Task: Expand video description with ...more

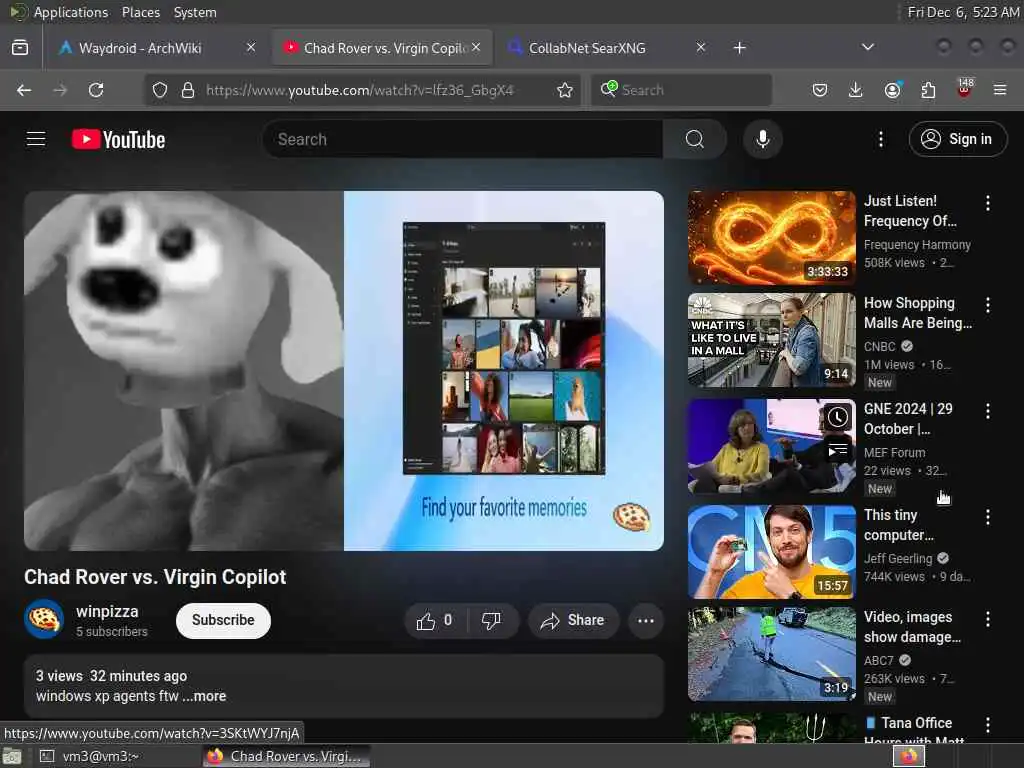Action: (204, 696)
